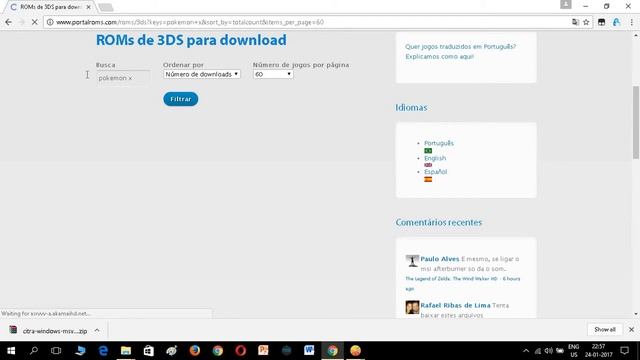Bookmark this page with the star icon
Screen dimensions: 640x360
586,22
